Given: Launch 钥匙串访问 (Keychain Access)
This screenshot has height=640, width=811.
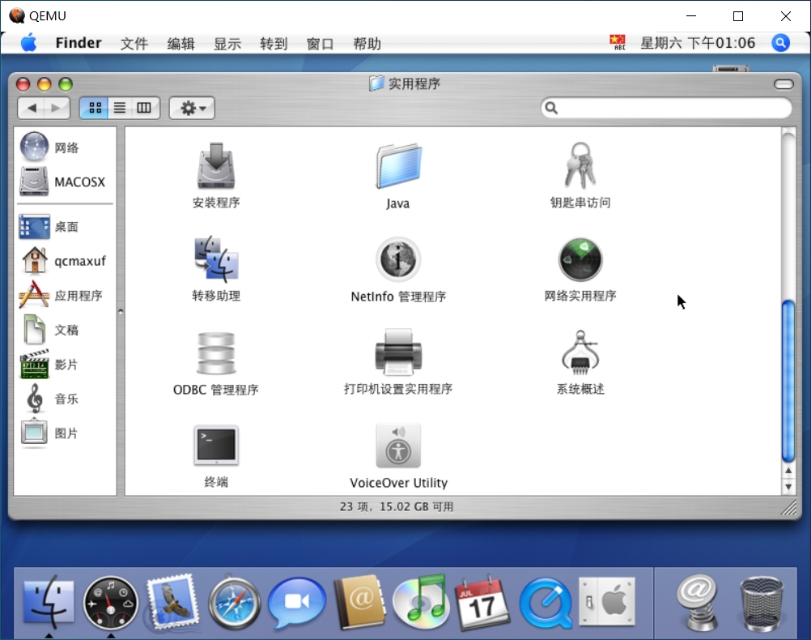Looking at the screenshot, I should pyautogui.click(x=581, y=168).
